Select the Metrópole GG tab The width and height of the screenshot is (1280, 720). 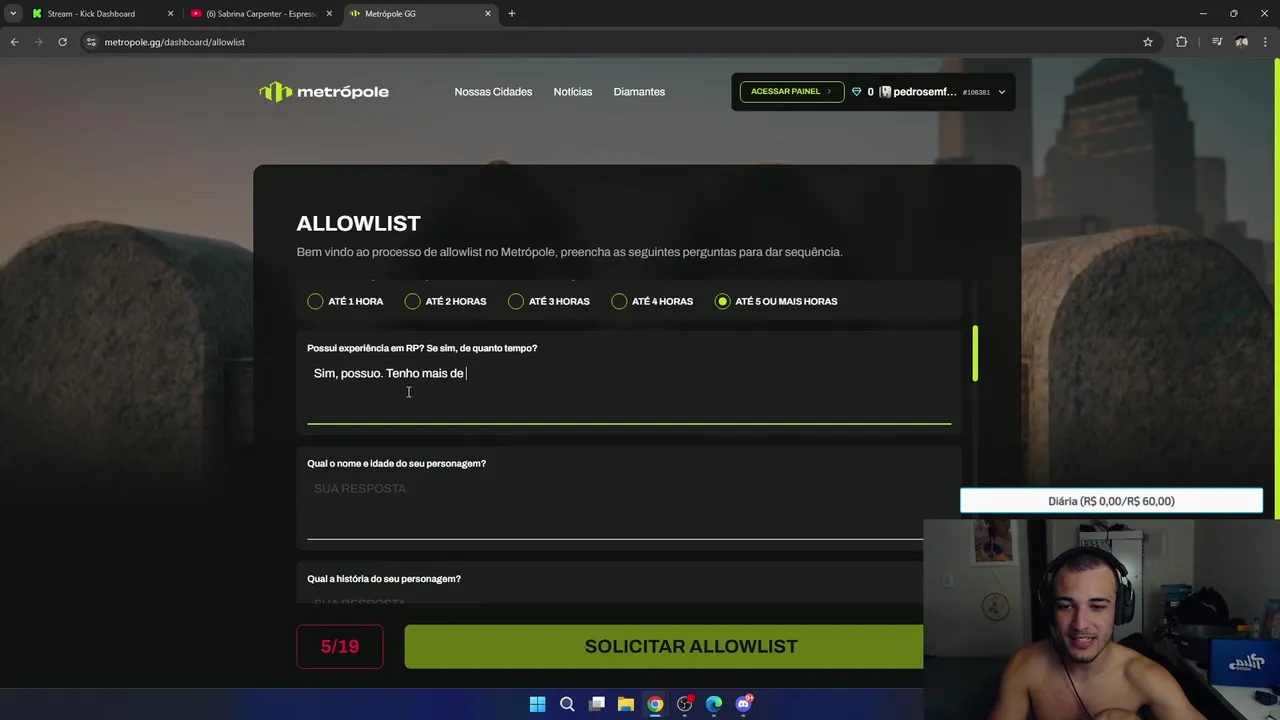coord(420,14)
